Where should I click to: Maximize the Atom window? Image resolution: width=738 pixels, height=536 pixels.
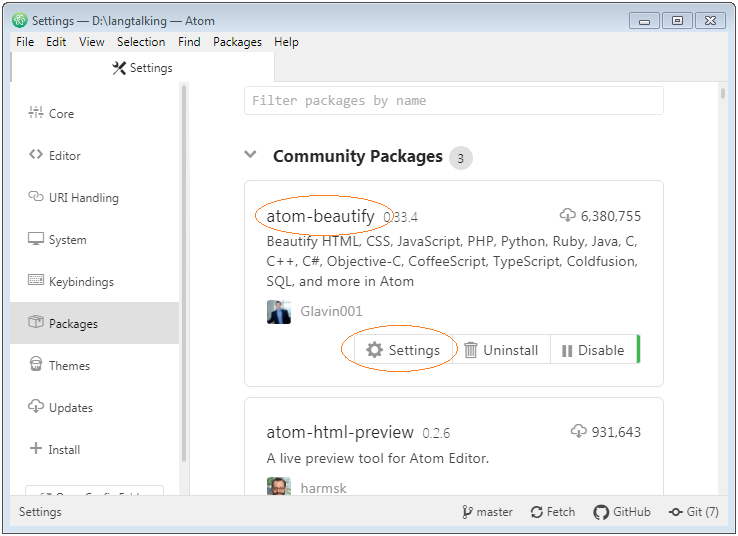pyautogui.click(x=677, y=20)
